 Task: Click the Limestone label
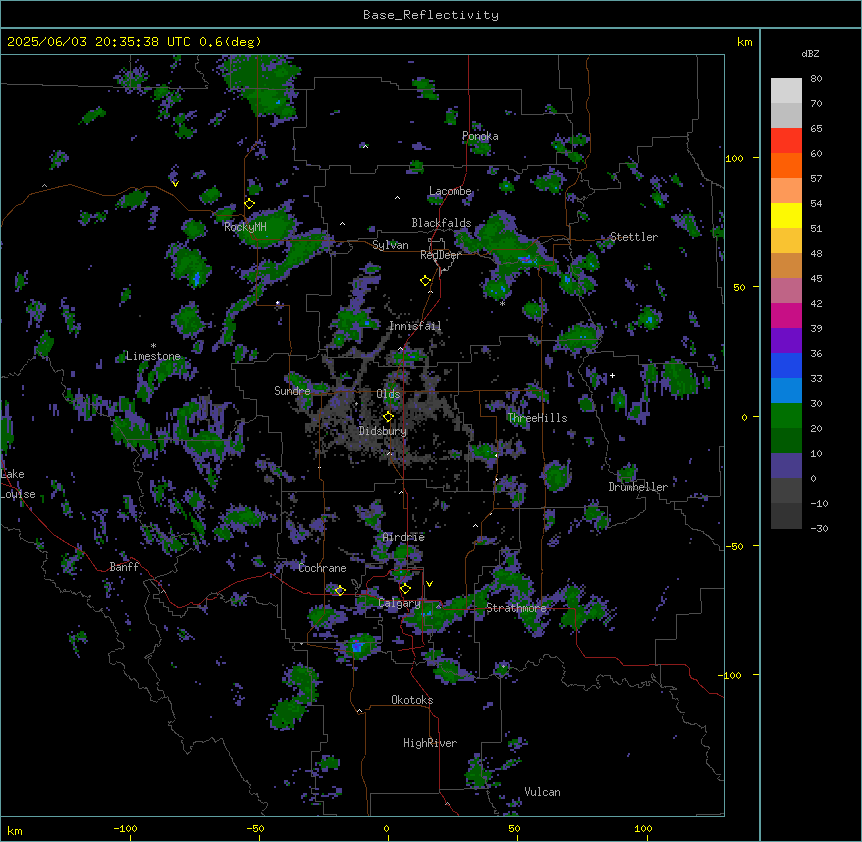point(153,356)
